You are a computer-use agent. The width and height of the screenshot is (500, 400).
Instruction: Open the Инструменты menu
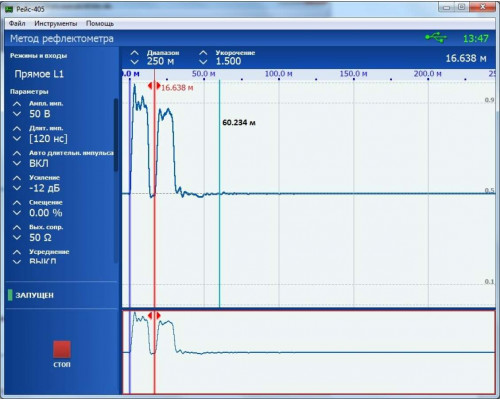click(56, 23)
